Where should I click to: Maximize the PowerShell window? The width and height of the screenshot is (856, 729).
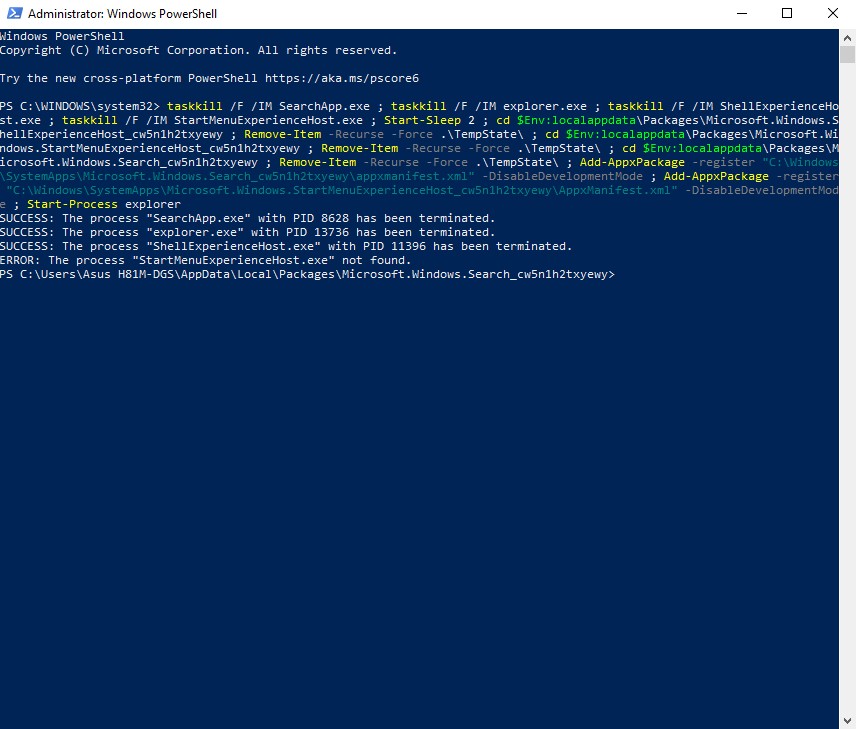pyautogui.click(x=787, y=14)
